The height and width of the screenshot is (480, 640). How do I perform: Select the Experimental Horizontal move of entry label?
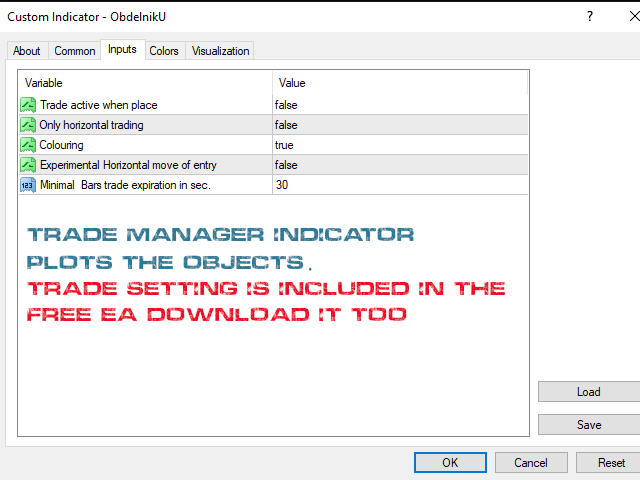[128, 165]
